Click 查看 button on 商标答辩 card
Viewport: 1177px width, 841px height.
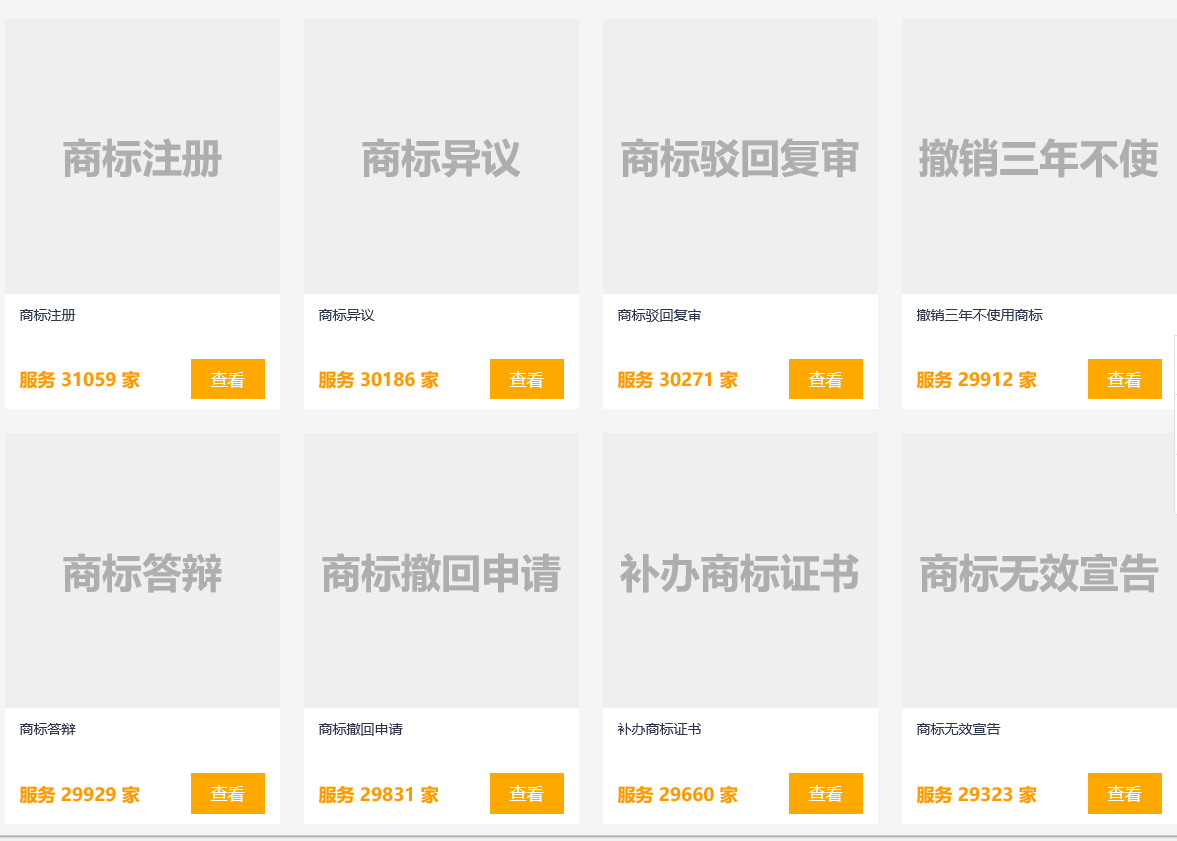[228, 794]
